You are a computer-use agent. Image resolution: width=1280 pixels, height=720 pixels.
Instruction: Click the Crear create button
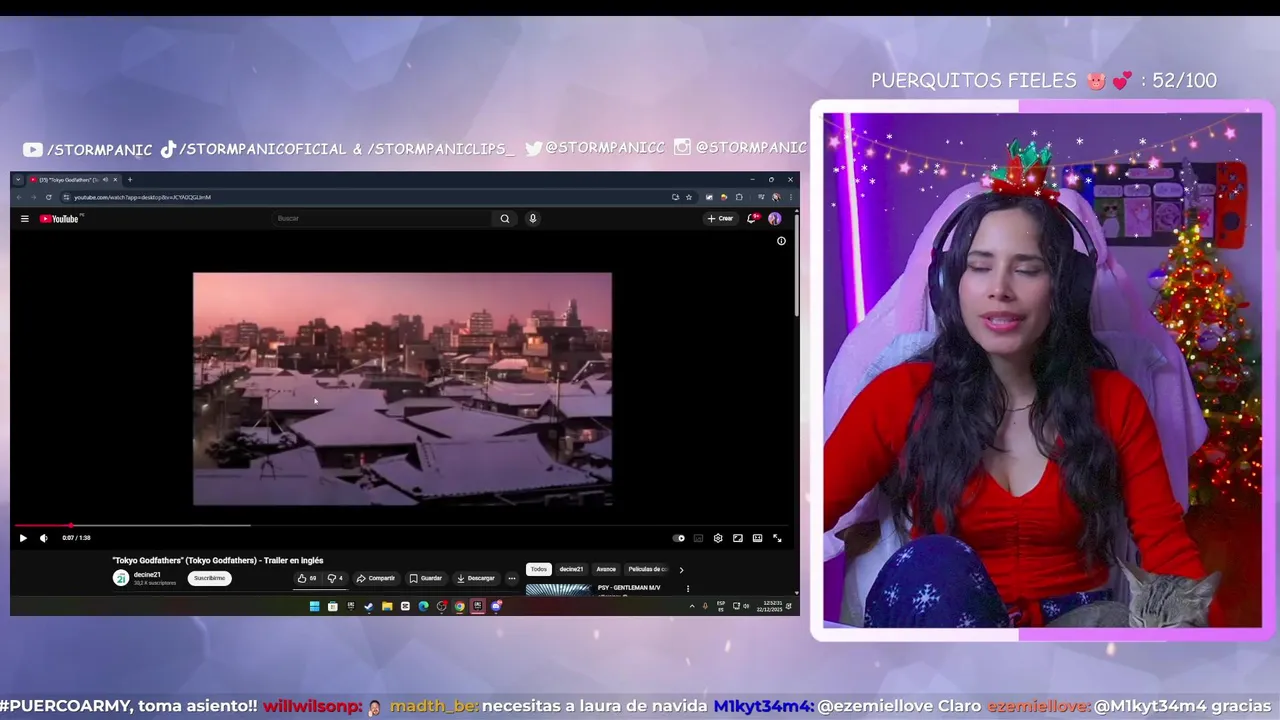tap(720, 218)
